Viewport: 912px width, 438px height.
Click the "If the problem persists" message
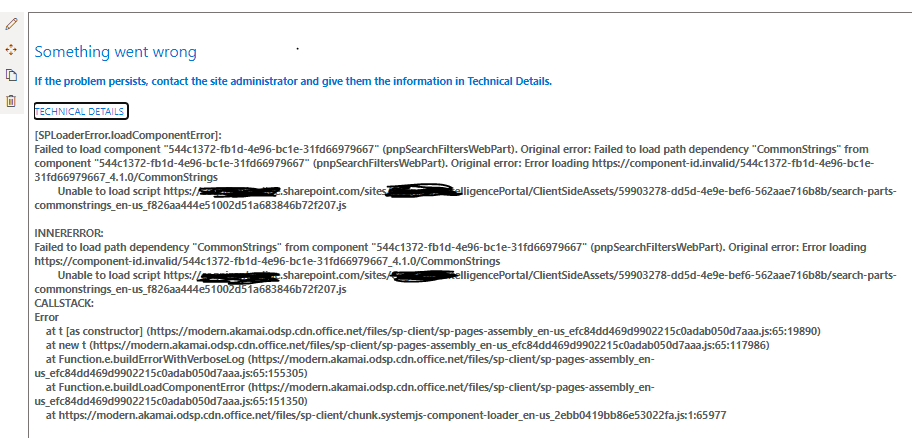[293, 81]
